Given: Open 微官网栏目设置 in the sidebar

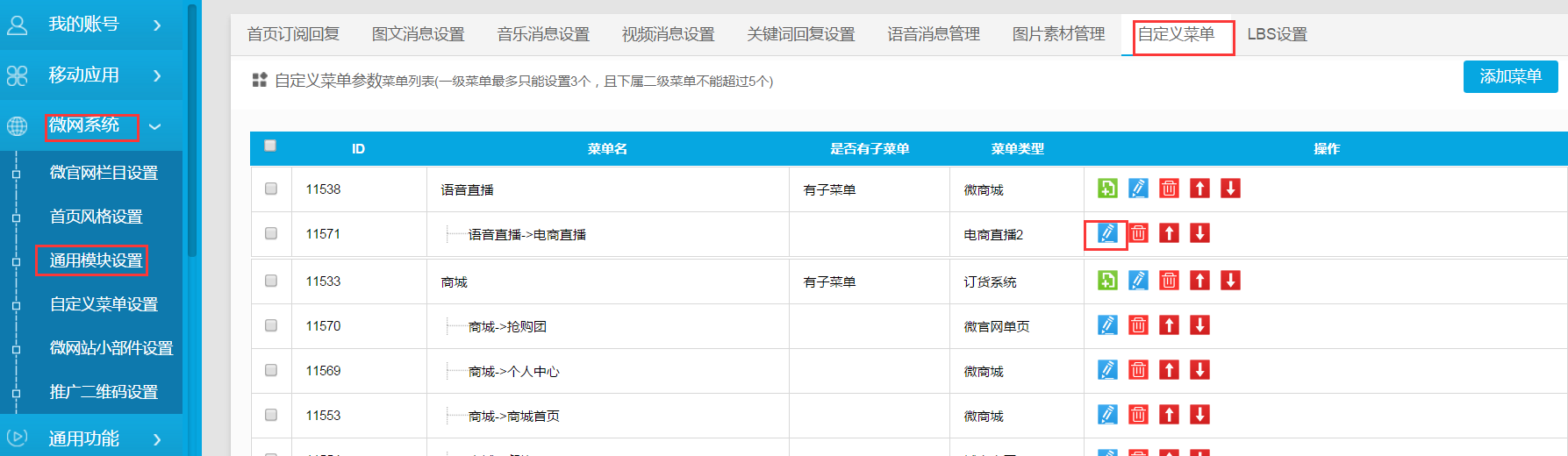Looking at the screenshot, I should [104, 173].
